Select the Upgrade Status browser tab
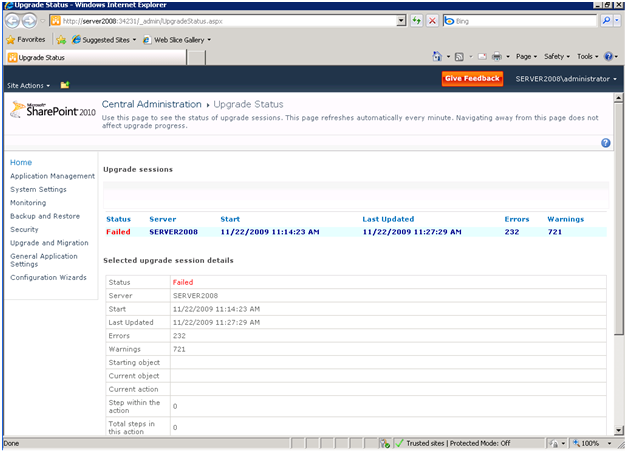 96,58
